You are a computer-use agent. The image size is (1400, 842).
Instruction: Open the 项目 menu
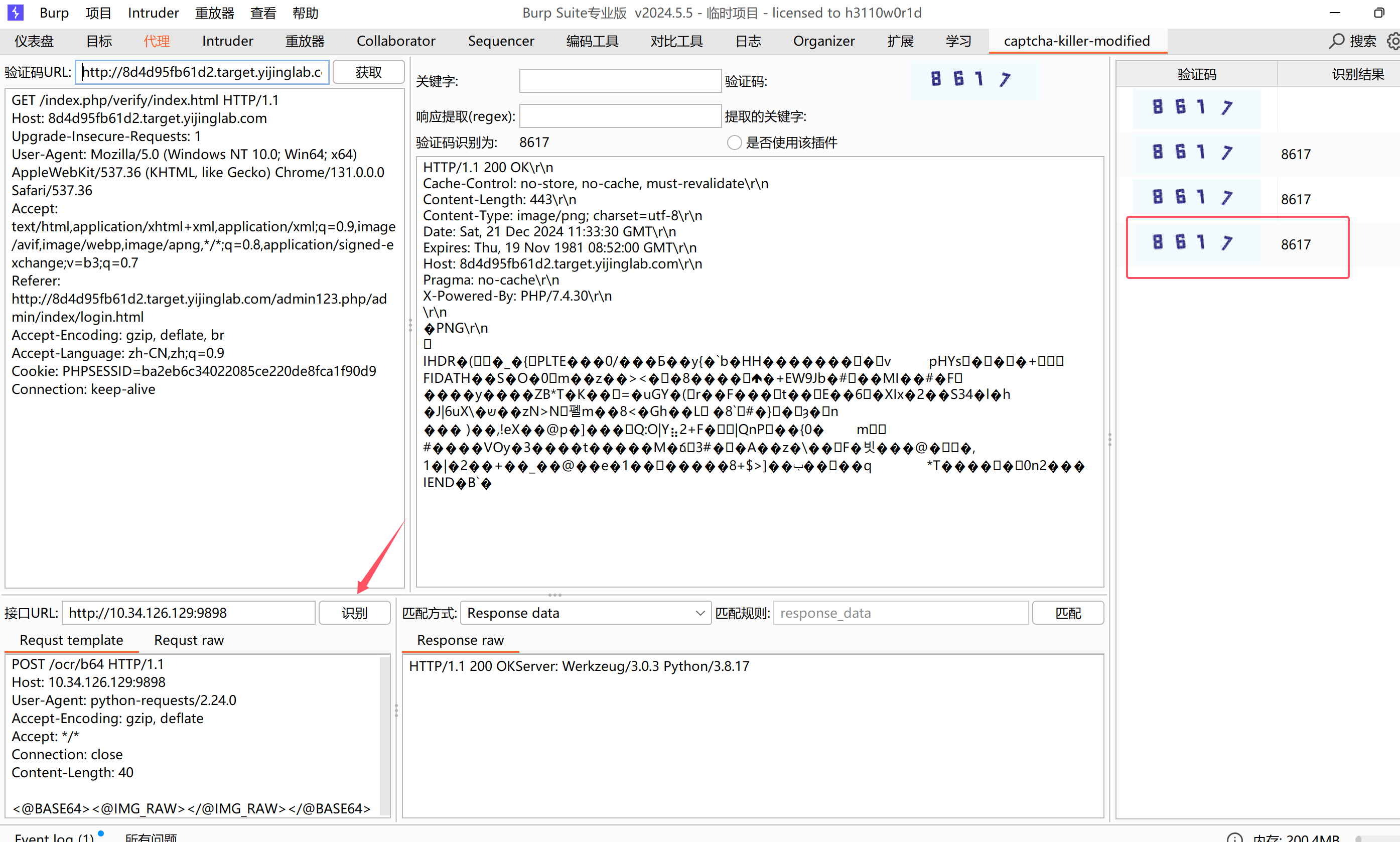tap(98, 13)
